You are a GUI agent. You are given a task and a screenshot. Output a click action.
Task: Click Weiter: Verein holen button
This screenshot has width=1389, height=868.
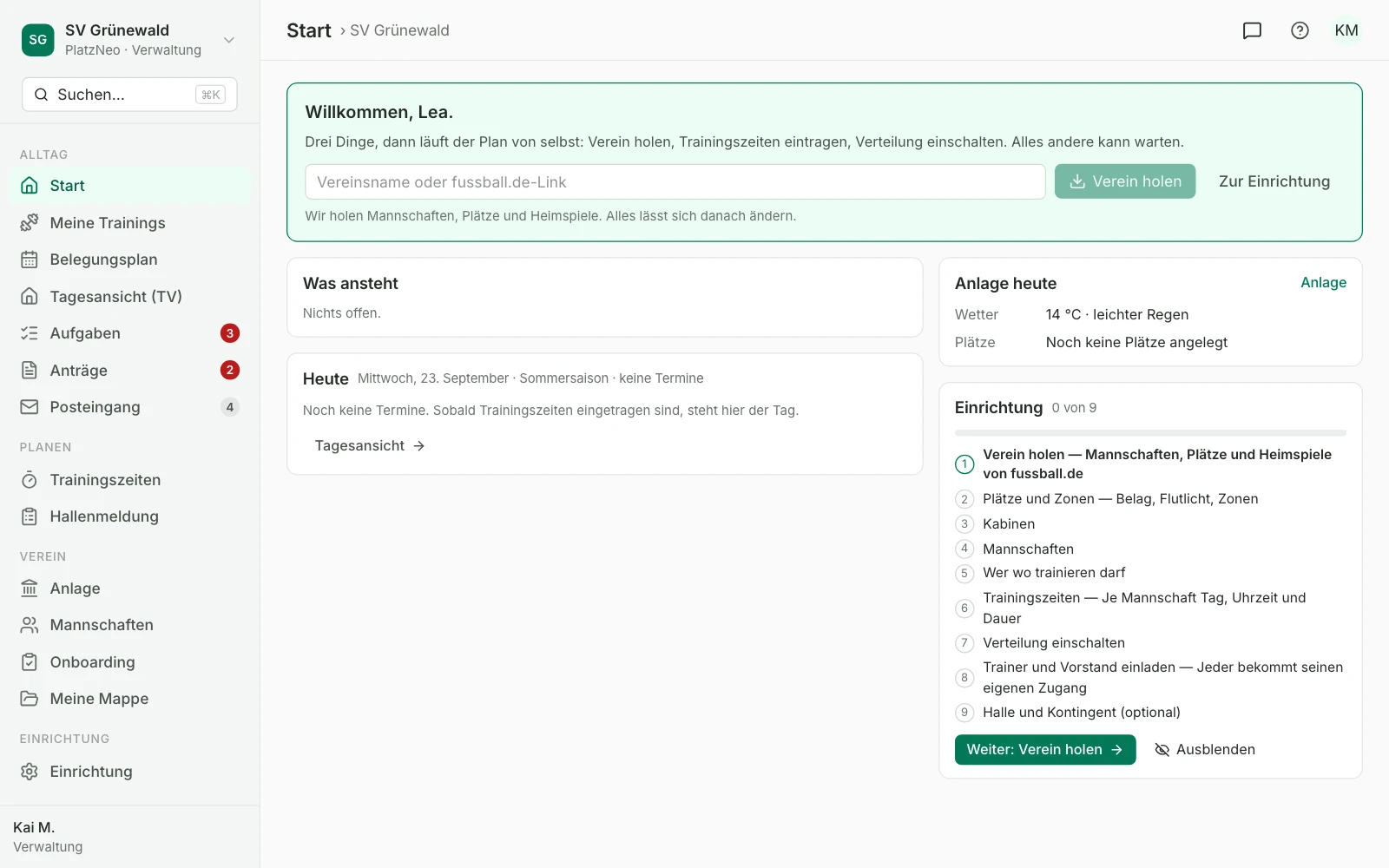(1045, 750)
